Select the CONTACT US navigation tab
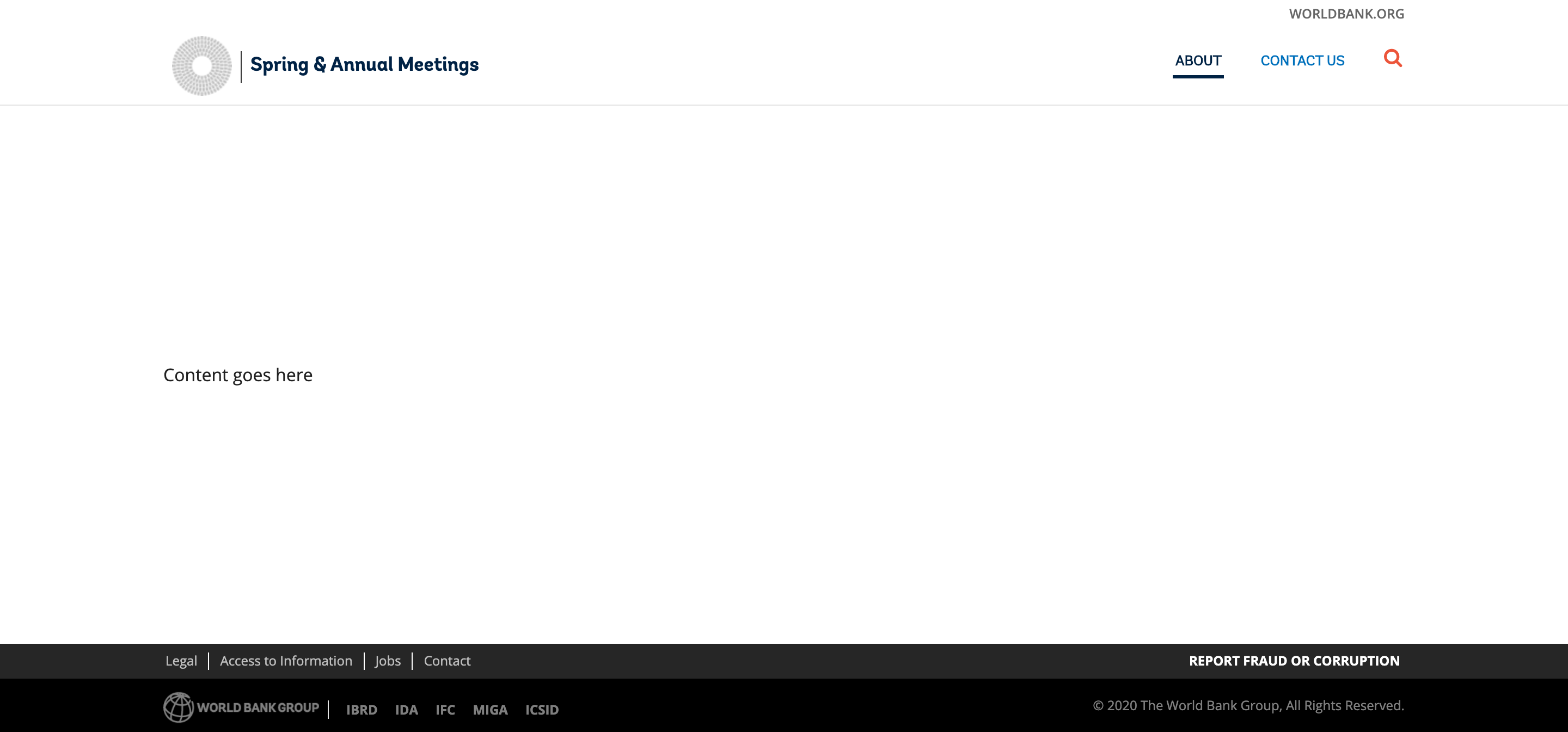Screen dimensions: 1568x732 1302,61
